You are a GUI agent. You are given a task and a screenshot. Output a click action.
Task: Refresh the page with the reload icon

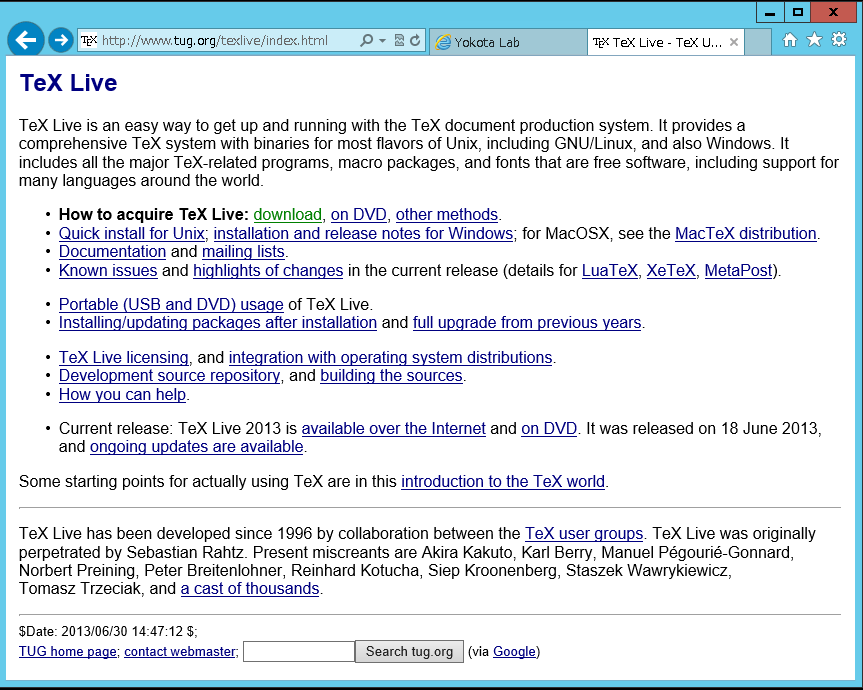point(415,41)
